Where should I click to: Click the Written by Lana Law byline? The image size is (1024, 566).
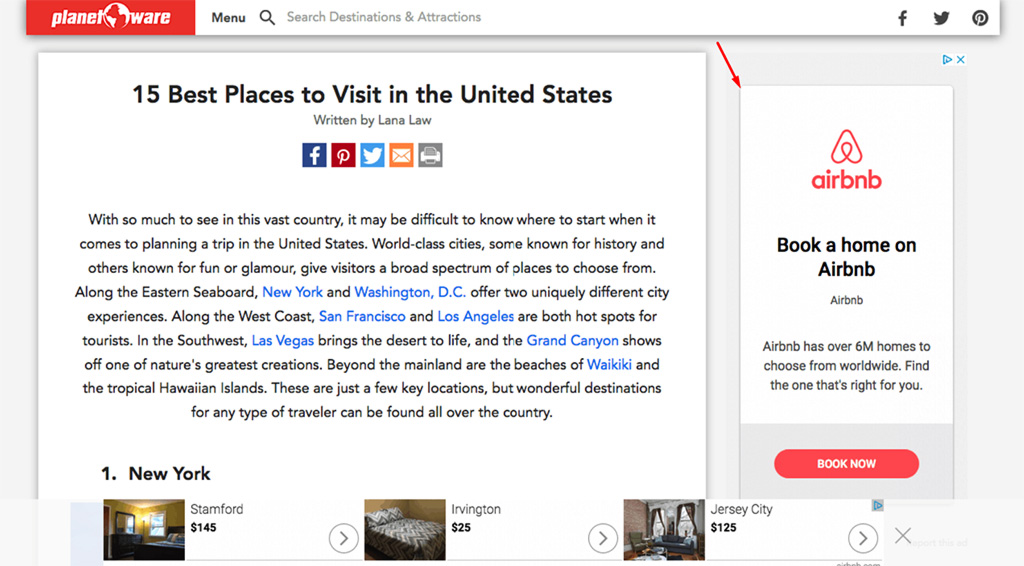(x=372, y=120)
